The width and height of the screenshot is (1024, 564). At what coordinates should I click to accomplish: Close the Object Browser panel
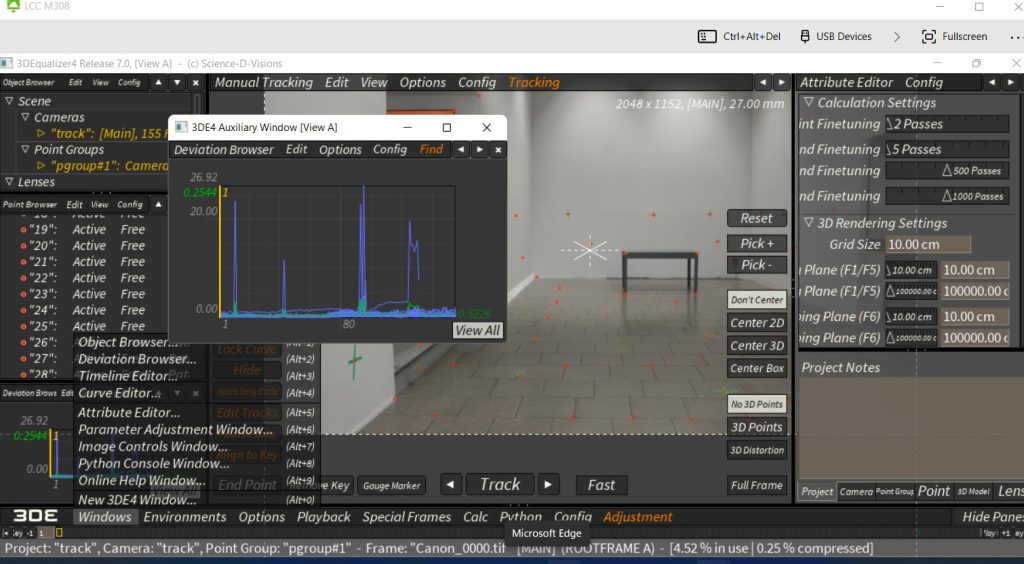[195, 82]
